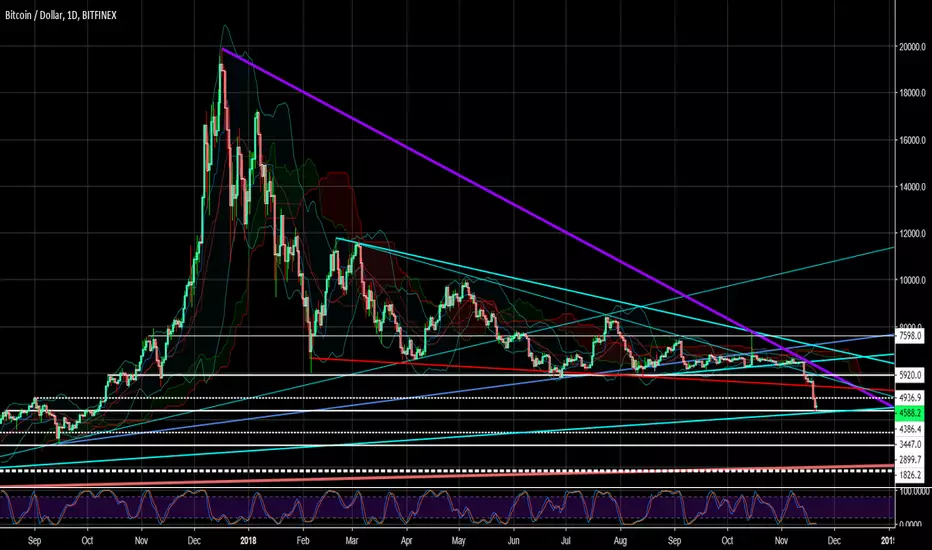Click the 0.0000 oscillator scale value
The image size is (932, 550).
(912, 524)
